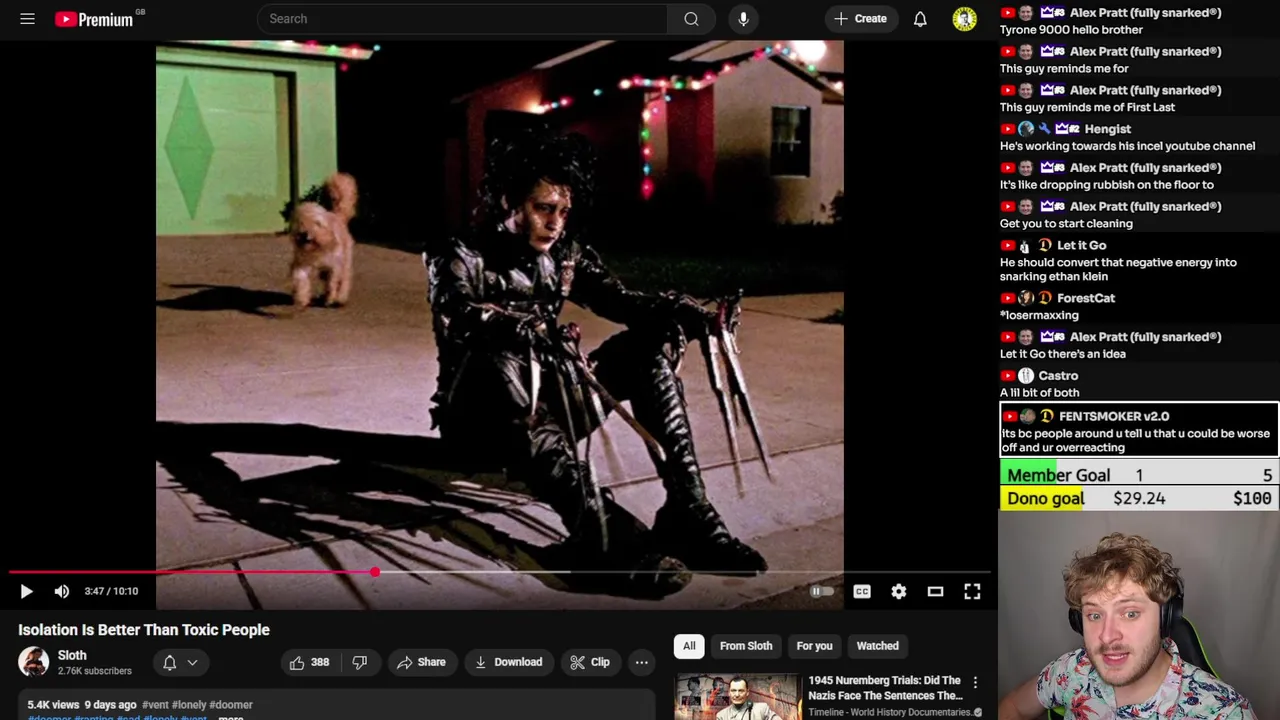Like the video (388 likes)

click(x=309, y=662)
